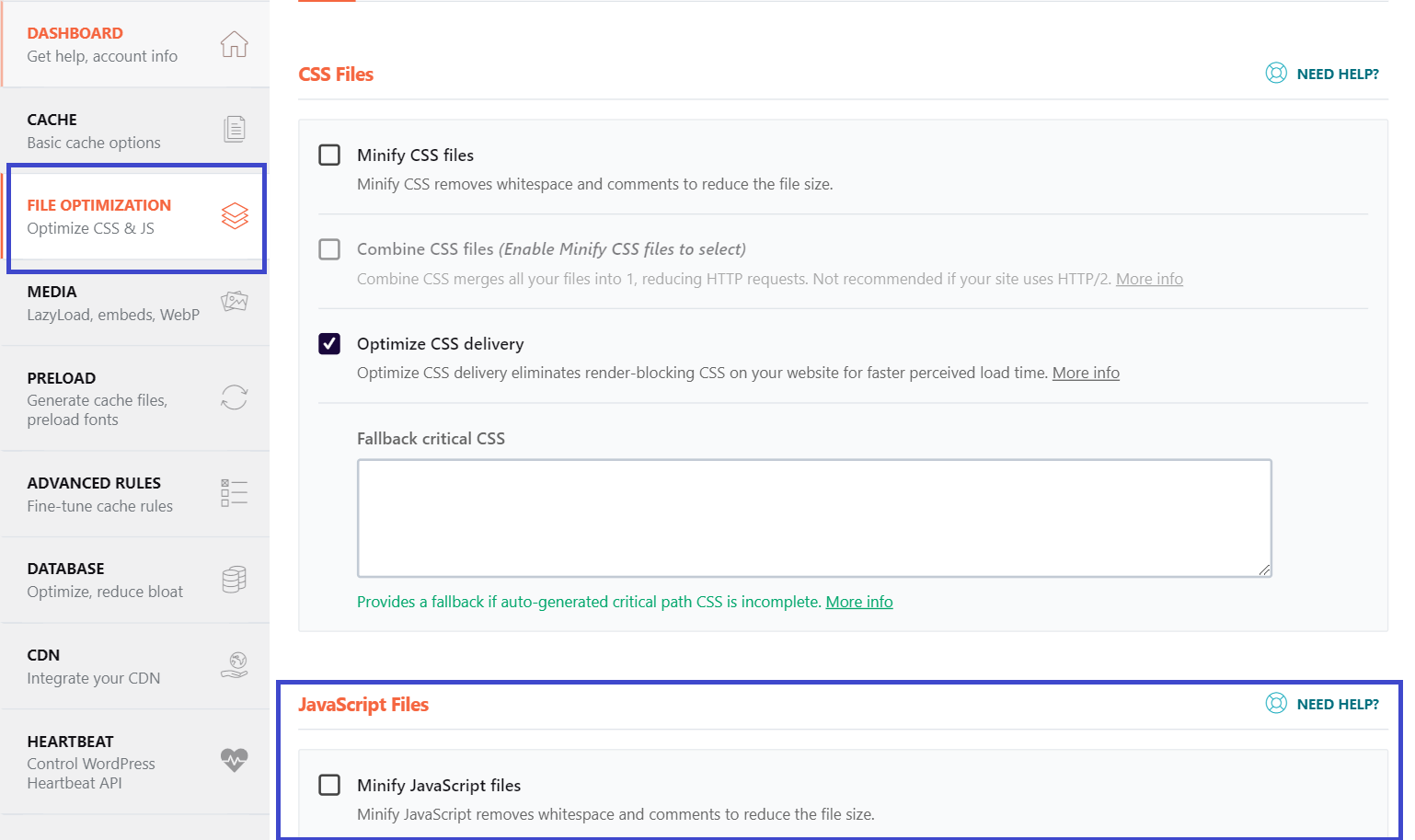Image resolution: width=1415 pixels, height=840 pixels.
Task: Click the Preload refresh arrows icon
Action: [235, 397]
